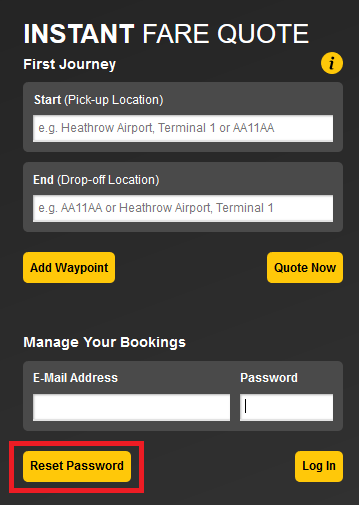
Task: Click the E-Mail Address label text
Action: click(75, 378)
